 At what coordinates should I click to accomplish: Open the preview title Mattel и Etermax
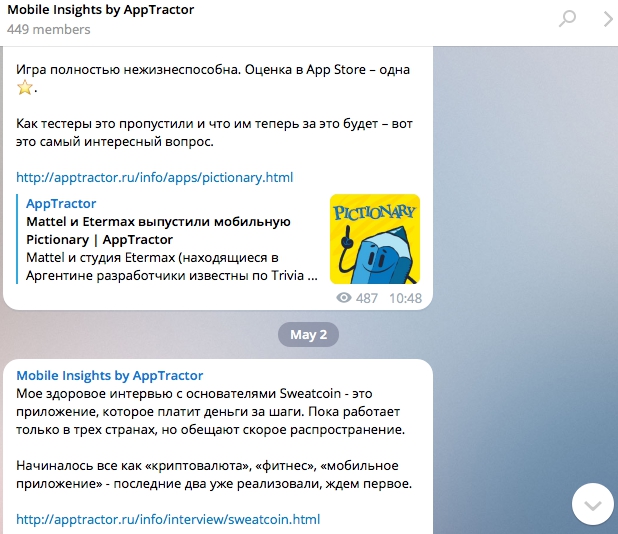point(158,231)
